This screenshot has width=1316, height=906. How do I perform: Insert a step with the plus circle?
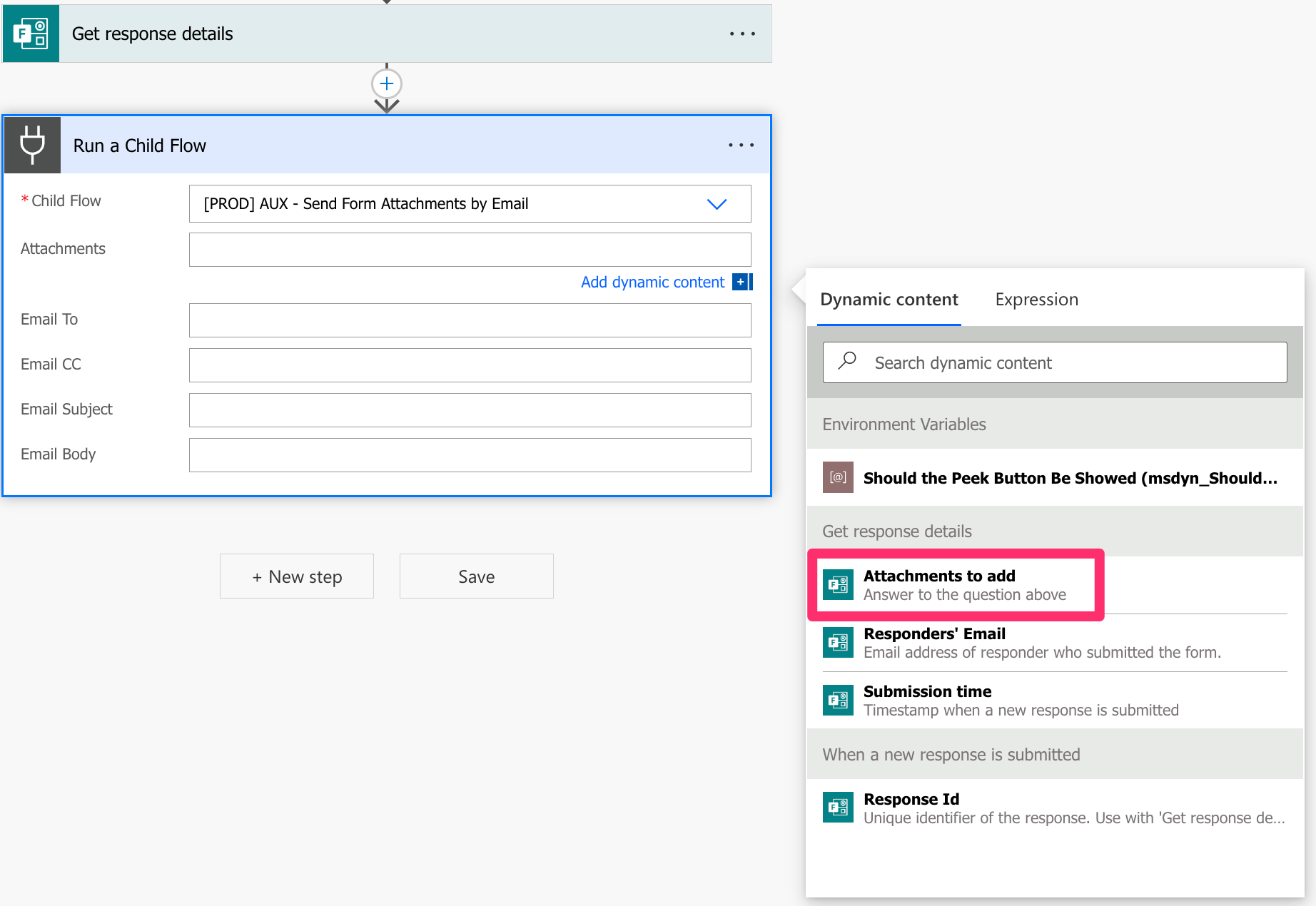[x=387, y=83]
